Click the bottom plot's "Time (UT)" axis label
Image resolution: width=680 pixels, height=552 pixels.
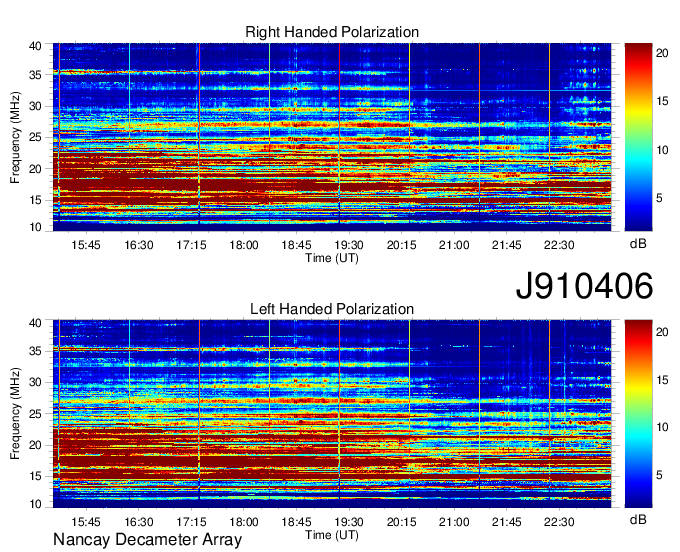[x=332, y=535]
